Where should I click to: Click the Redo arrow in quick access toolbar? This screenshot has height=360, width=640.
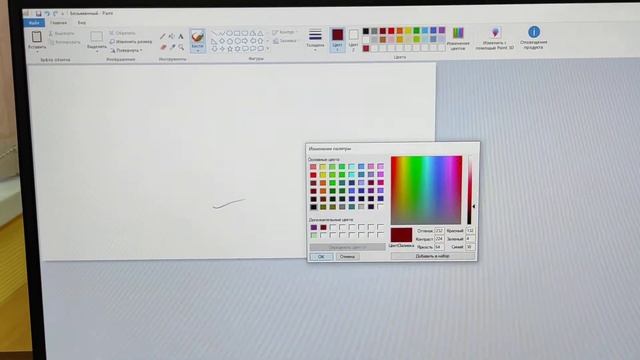pyautogui.click(x=56, y=13)
